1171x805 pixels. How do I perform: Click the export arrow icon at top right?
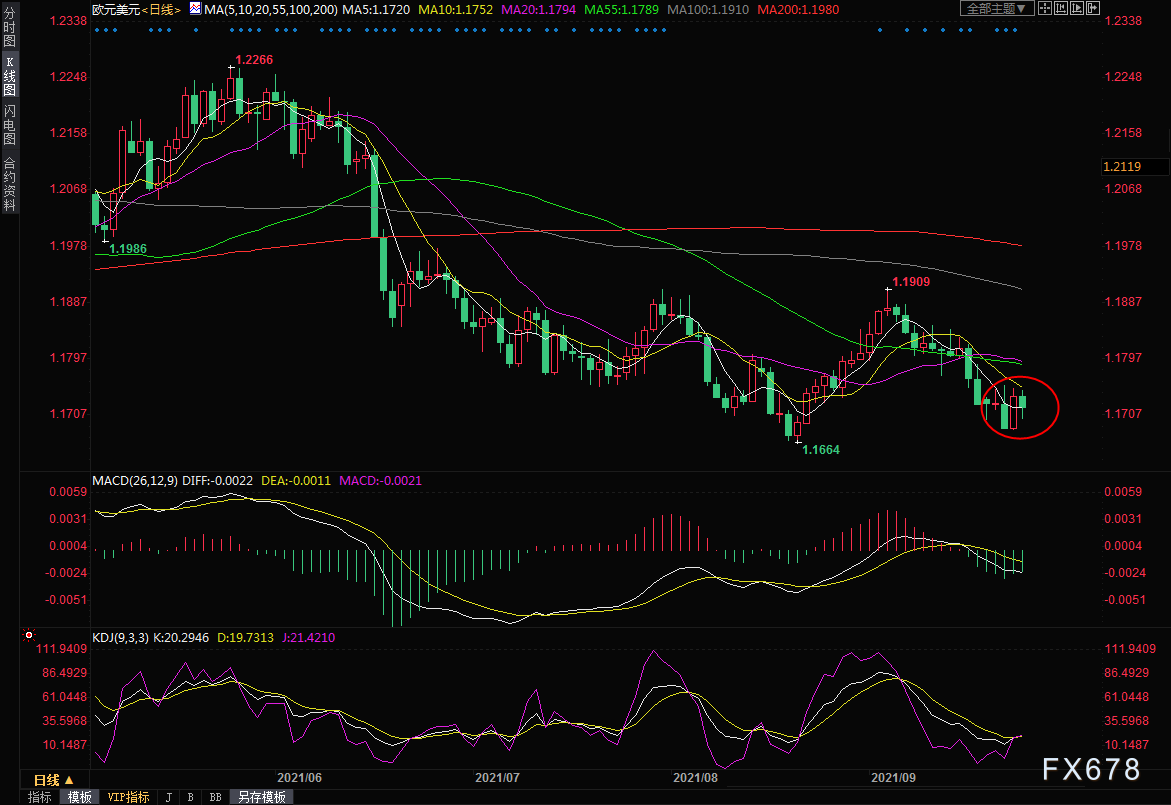(1093, 8)
